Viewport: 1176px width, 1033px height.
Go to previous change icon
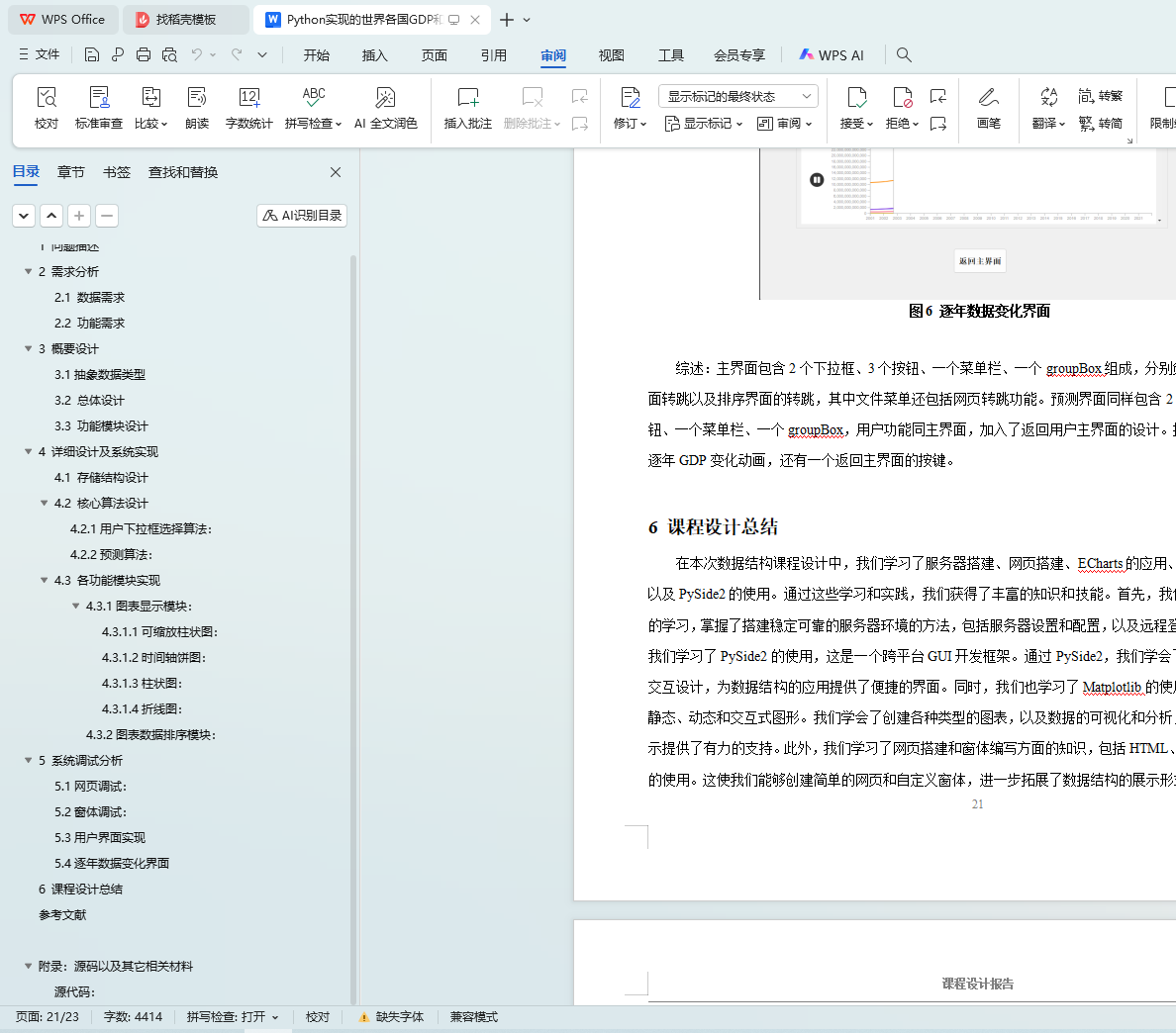click(x=937, y=96)
